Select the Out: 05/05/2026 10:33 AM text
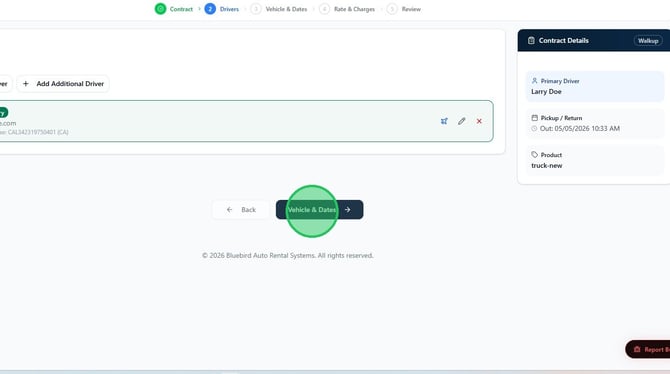 tap(580, 128)
